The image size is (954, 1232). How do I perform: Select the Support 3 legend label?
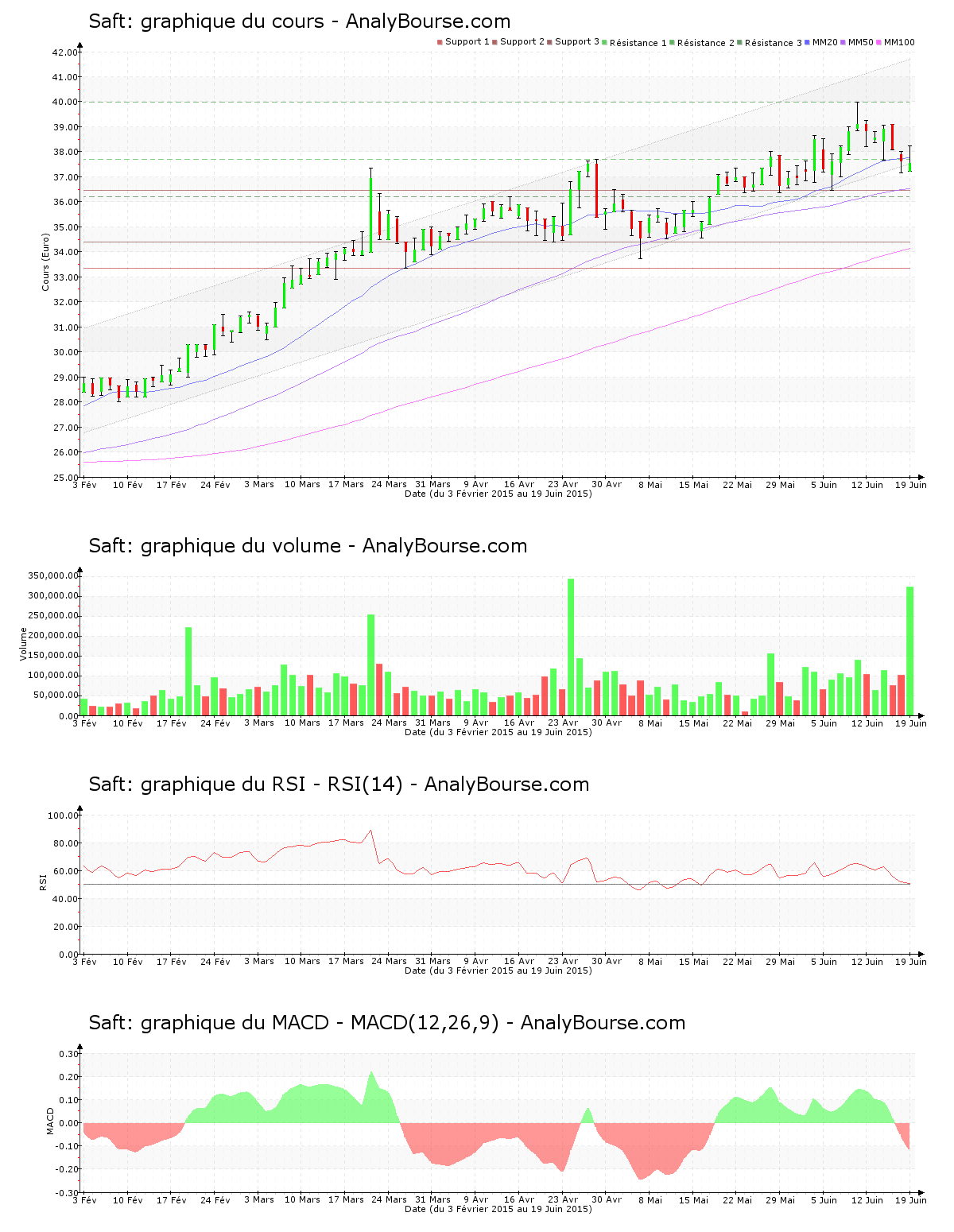tap(577, 42)
